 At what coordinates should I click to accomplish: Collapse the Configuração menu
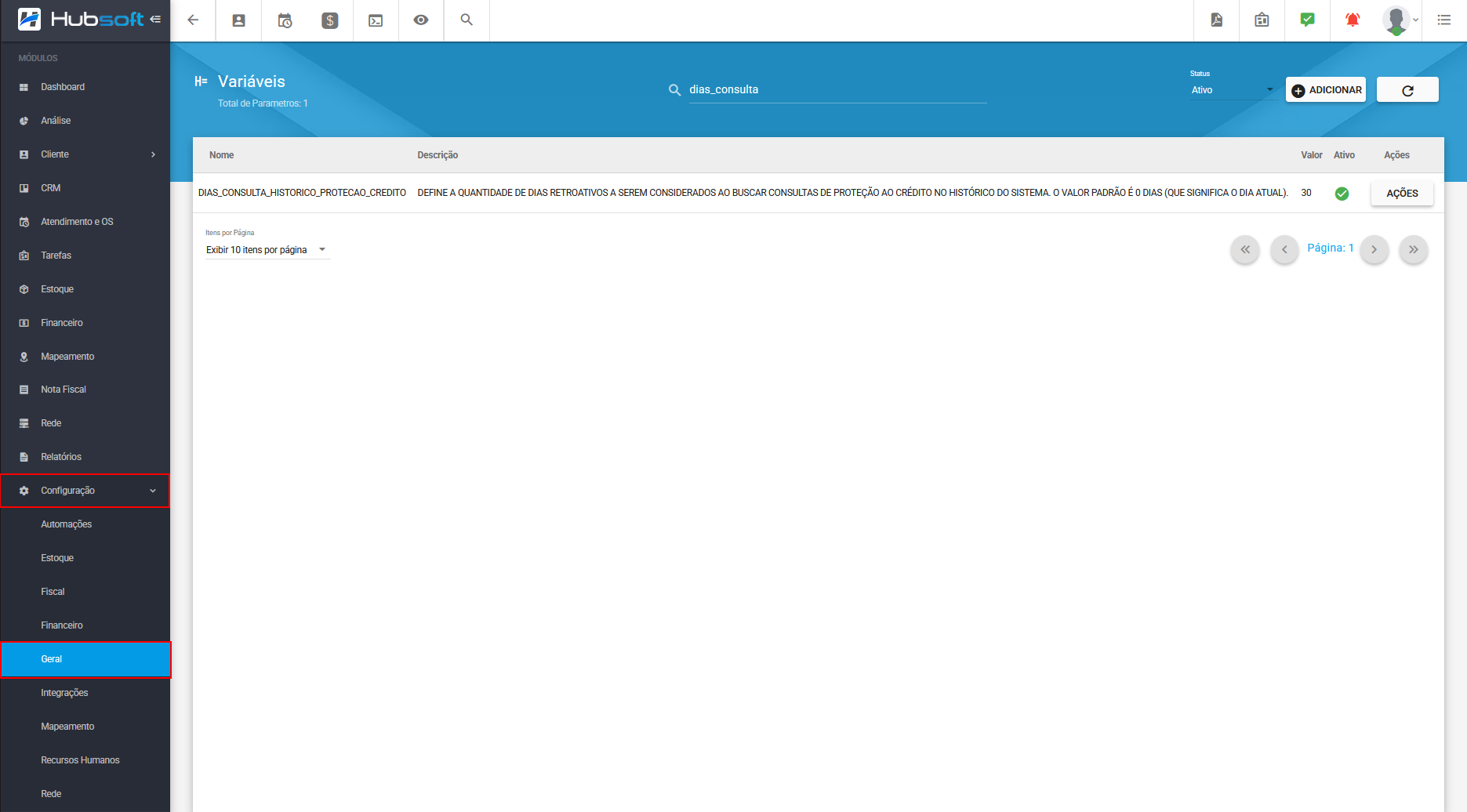coord(85,491)
